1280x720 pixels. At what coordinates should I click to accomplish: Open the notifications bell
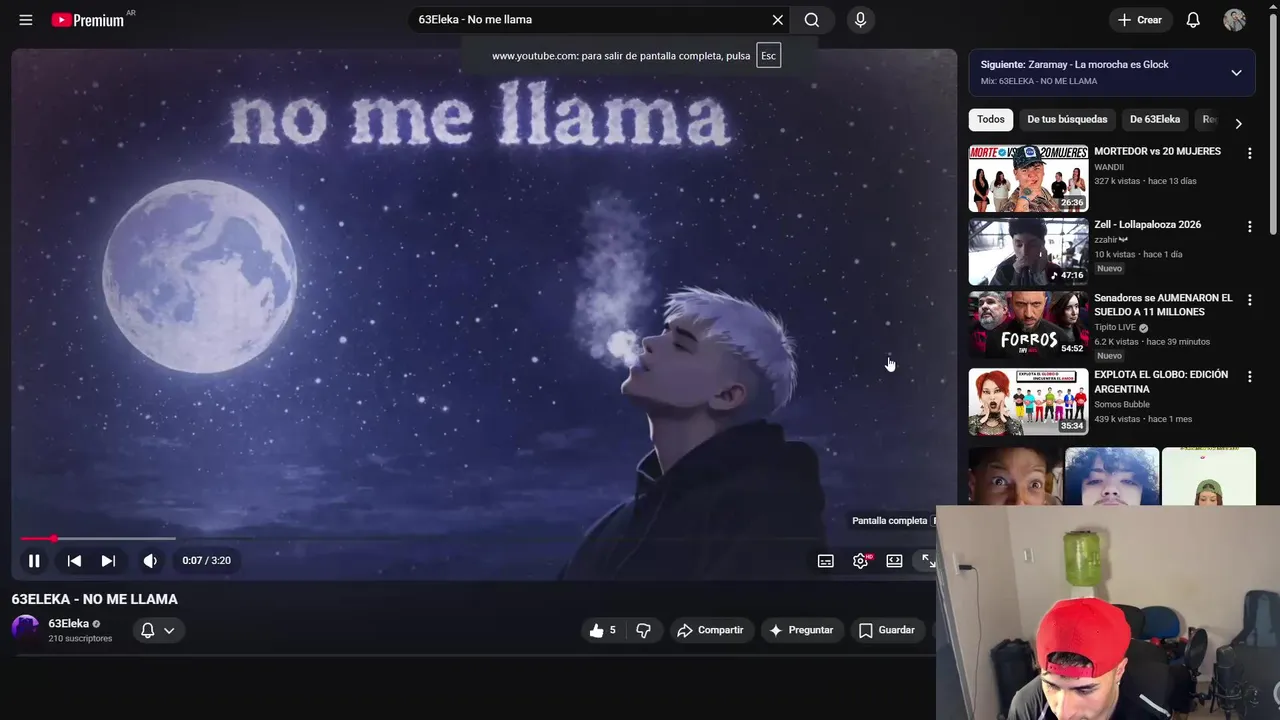pyautogui.click(x=1193, y=20)
